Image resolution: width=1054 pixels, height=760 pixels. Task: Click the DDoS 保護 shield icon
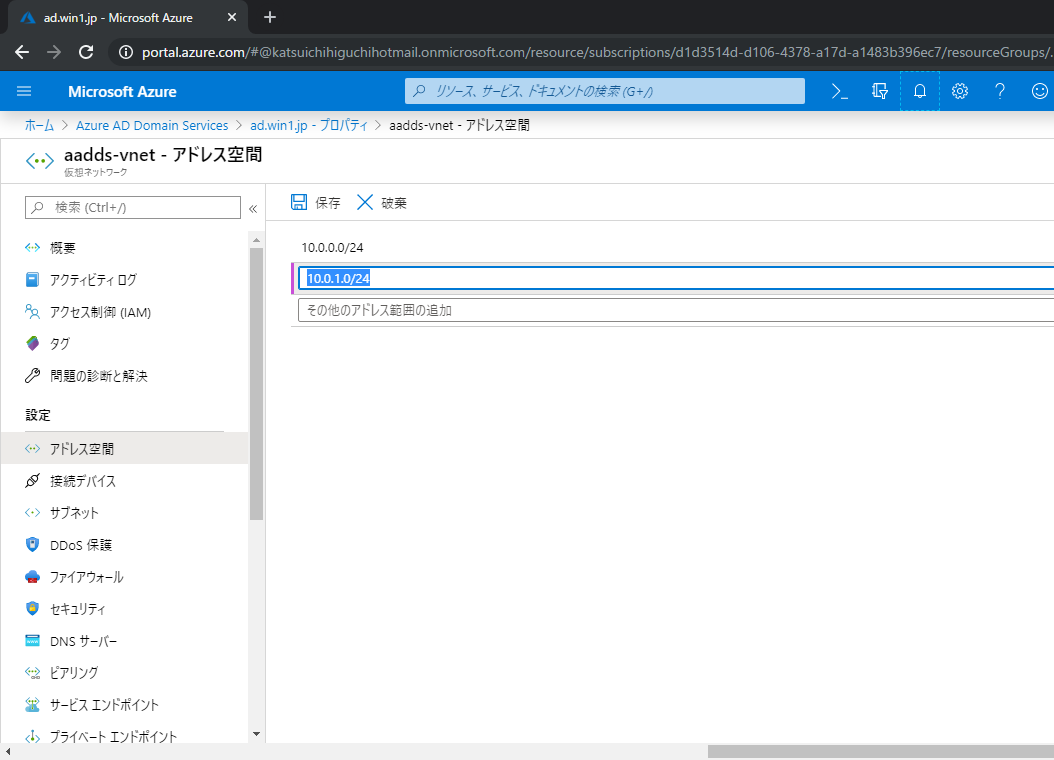[32, 544]
